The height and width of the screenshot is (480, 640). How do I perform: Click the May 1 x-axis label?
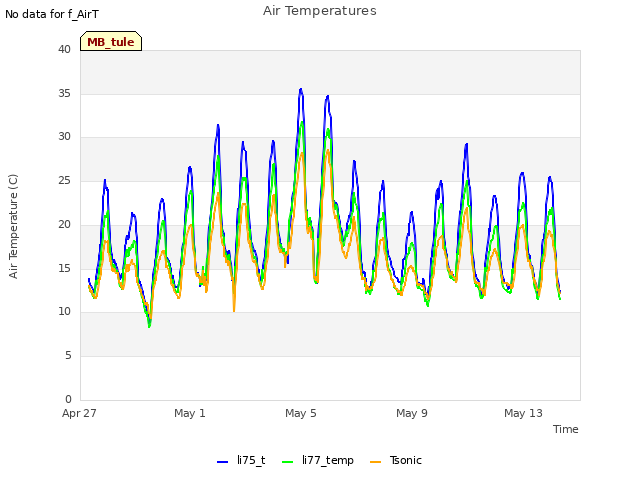pyautogui.click(x=190, y=413)
